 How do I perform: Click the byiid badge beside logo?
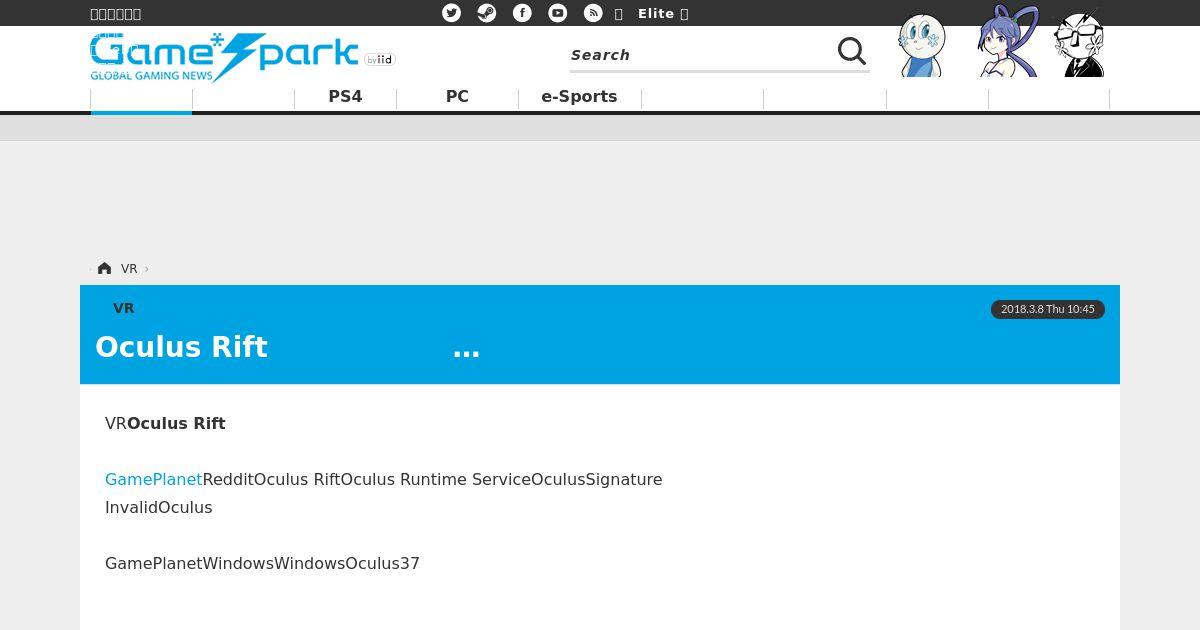380,60
